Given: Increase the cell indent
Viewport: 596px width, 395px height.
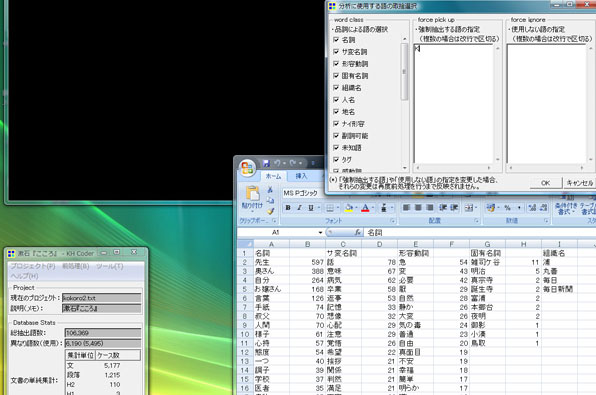Looking at the screenshot, I should point(454,208).
